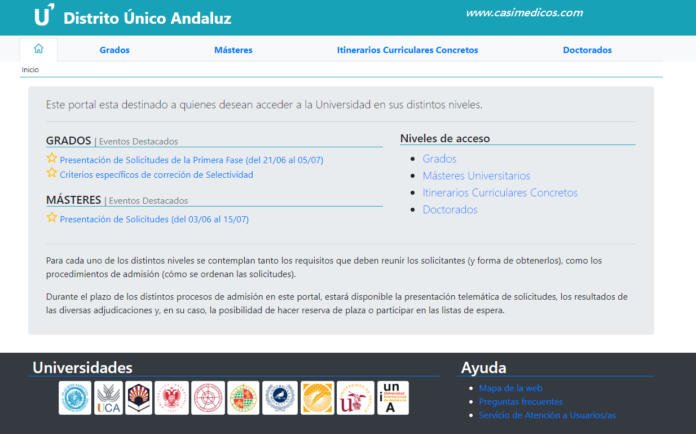
Task: Open Doctorados link in Niveles de acceso
Action: point(450,210)
